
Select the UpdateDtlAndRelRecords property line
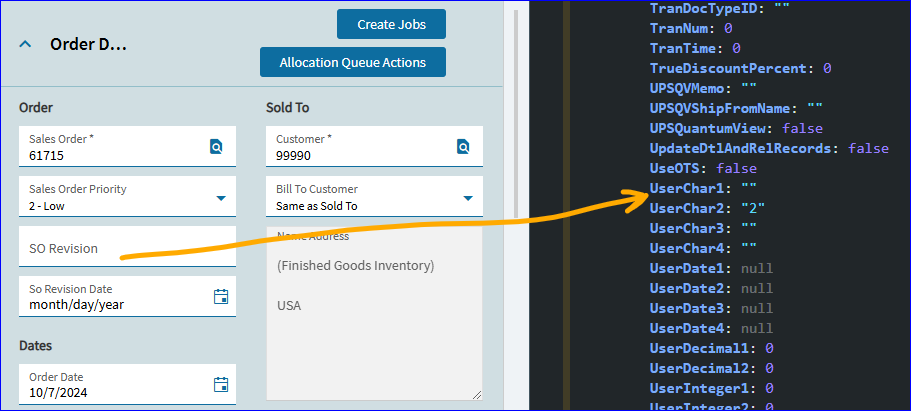(769, 148)
